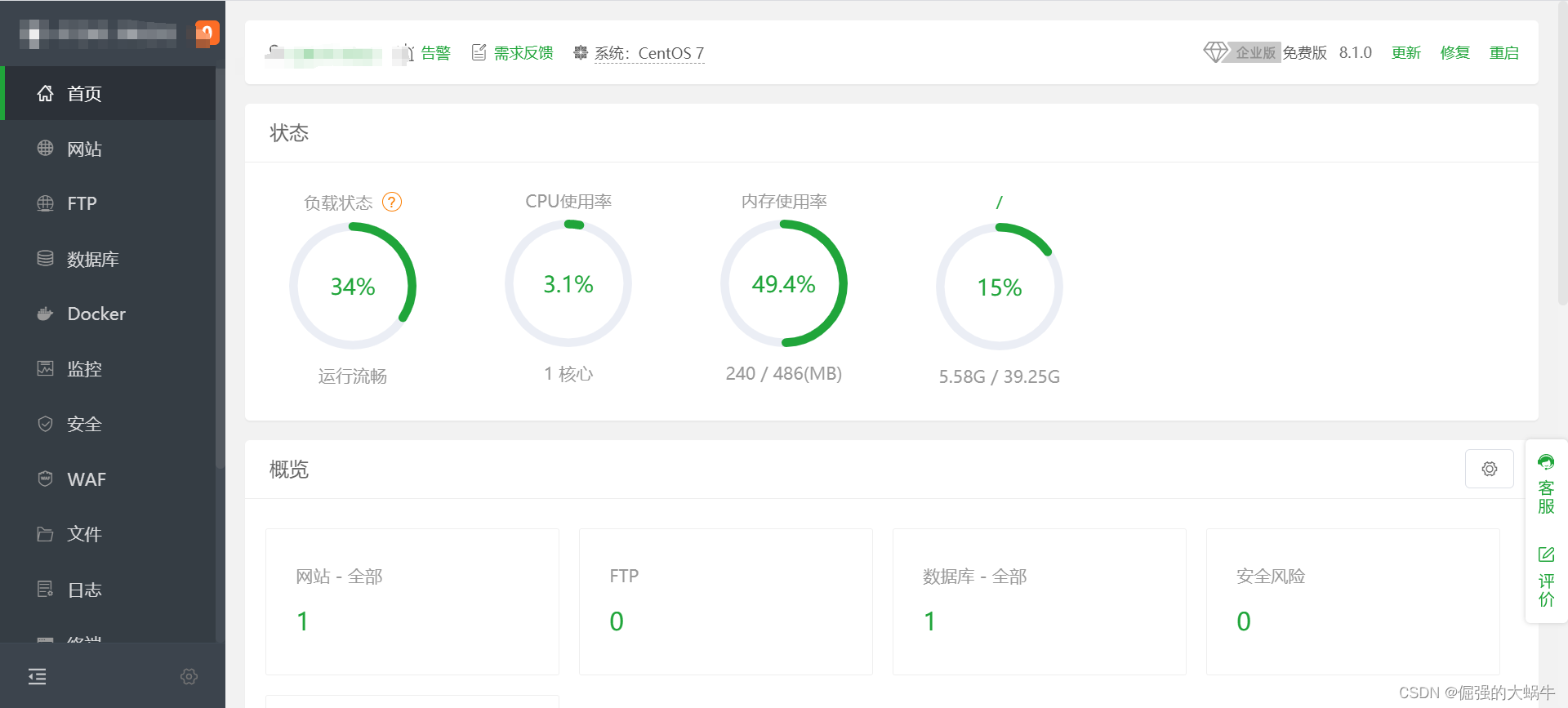The width and height of the screenshot is (1568, 708).
Task: Click the folder icon beside 文件
Action: 46,534
